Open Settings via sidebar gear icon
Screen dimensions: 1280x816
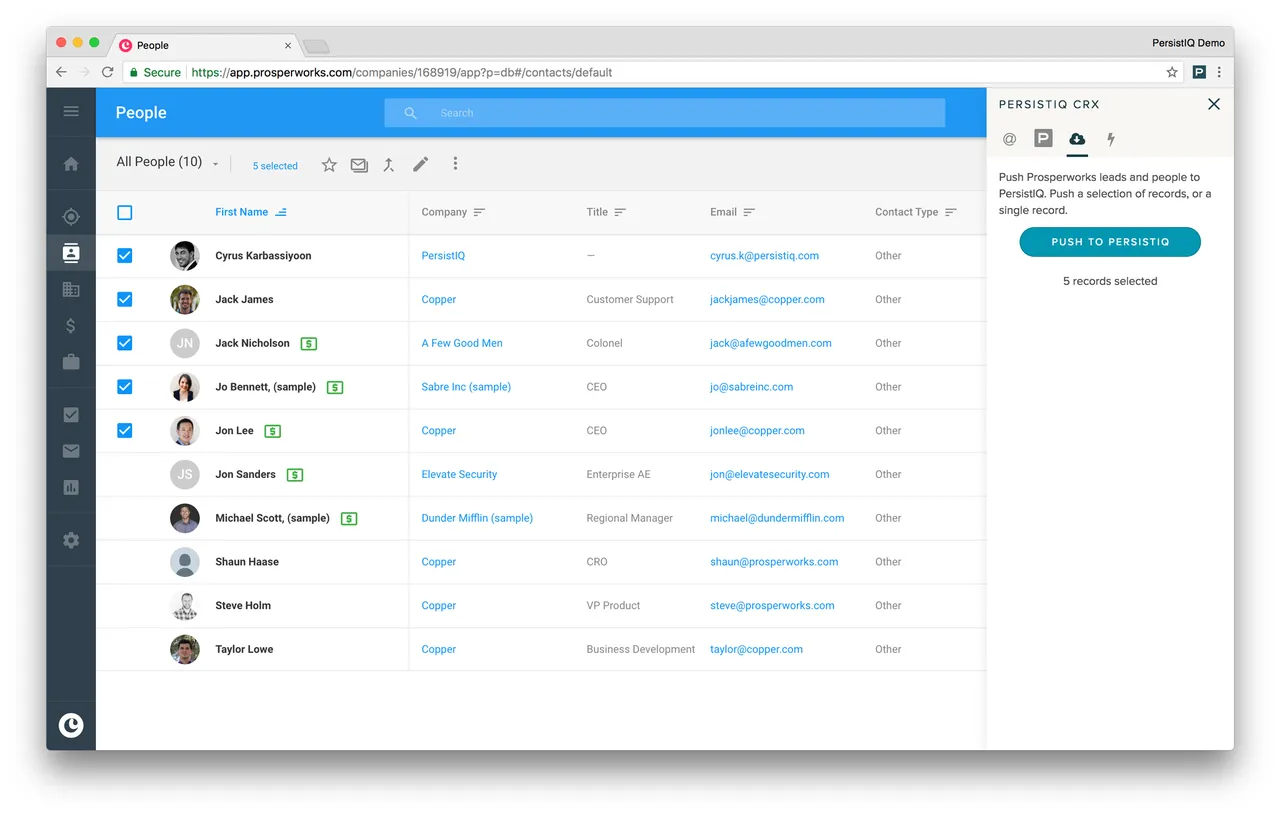coord(71,540)
